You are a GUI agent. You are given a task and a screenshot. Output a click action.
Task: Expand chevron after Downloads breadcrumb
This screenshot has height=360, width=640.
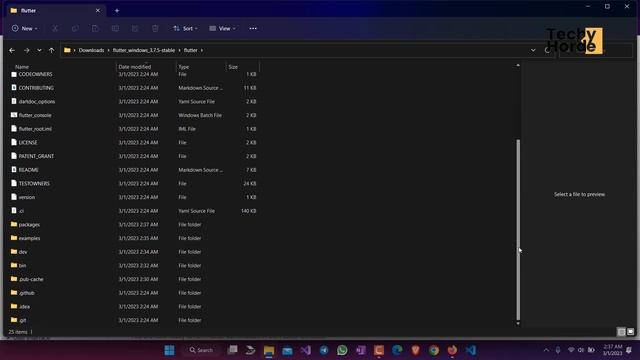point(109,50)
